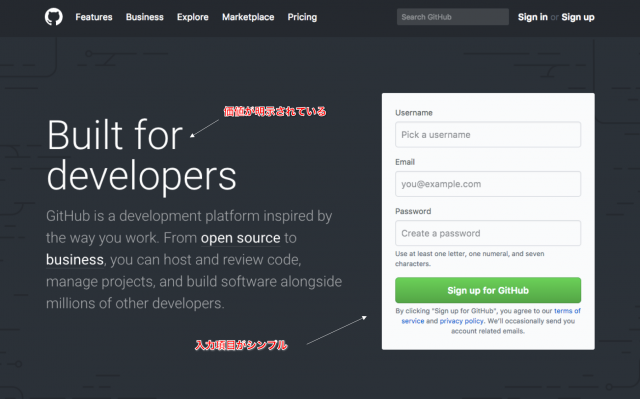Click the Password field label

[x=413, y=211]
